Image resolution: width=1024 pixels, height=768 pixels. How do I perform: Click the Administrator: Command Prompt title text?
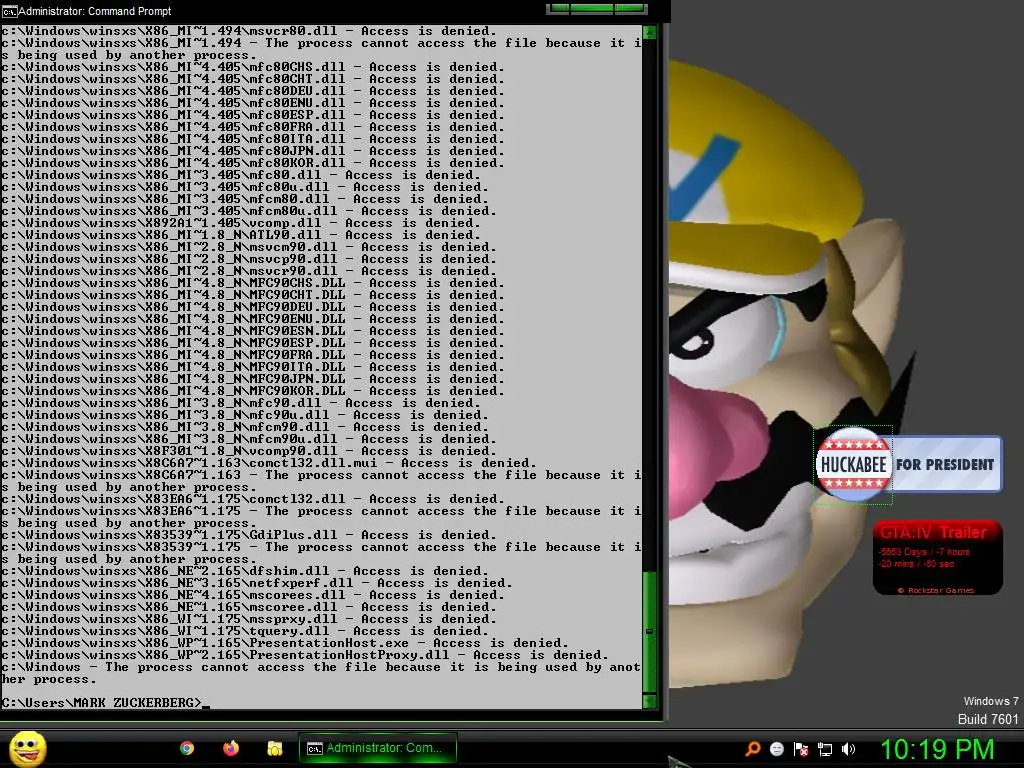coord(95,11)
